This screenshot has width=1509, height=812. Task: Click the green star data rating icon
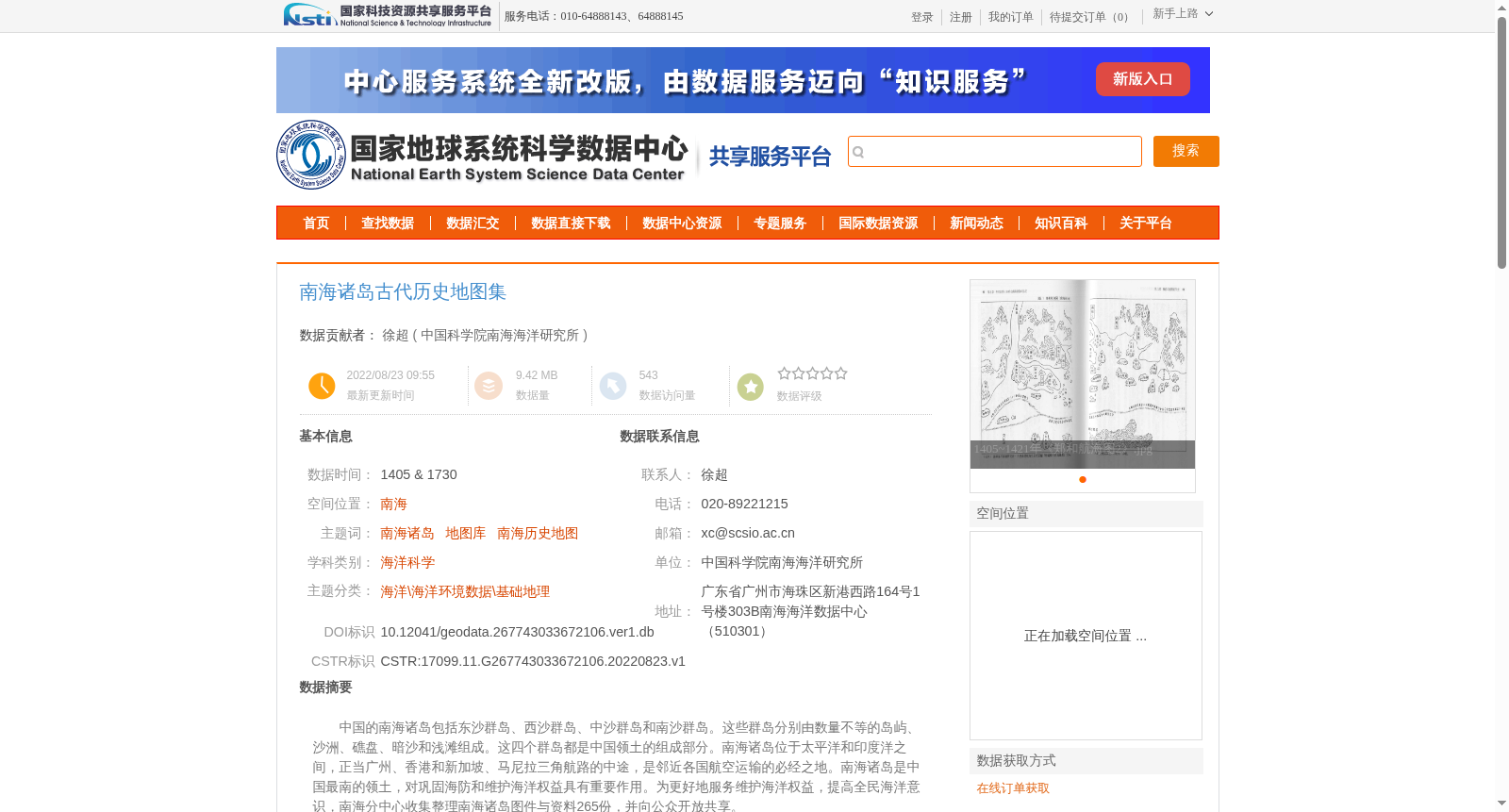pyautogui.click(x=751, y=387)
